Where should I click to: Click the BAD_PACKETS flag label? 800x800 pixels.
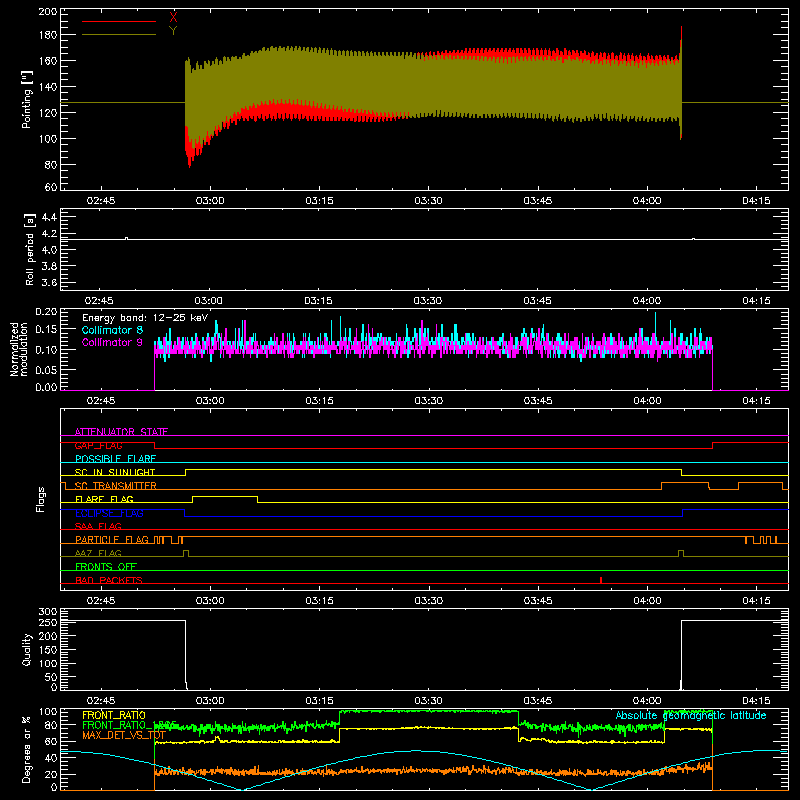[x=109, y=580]
